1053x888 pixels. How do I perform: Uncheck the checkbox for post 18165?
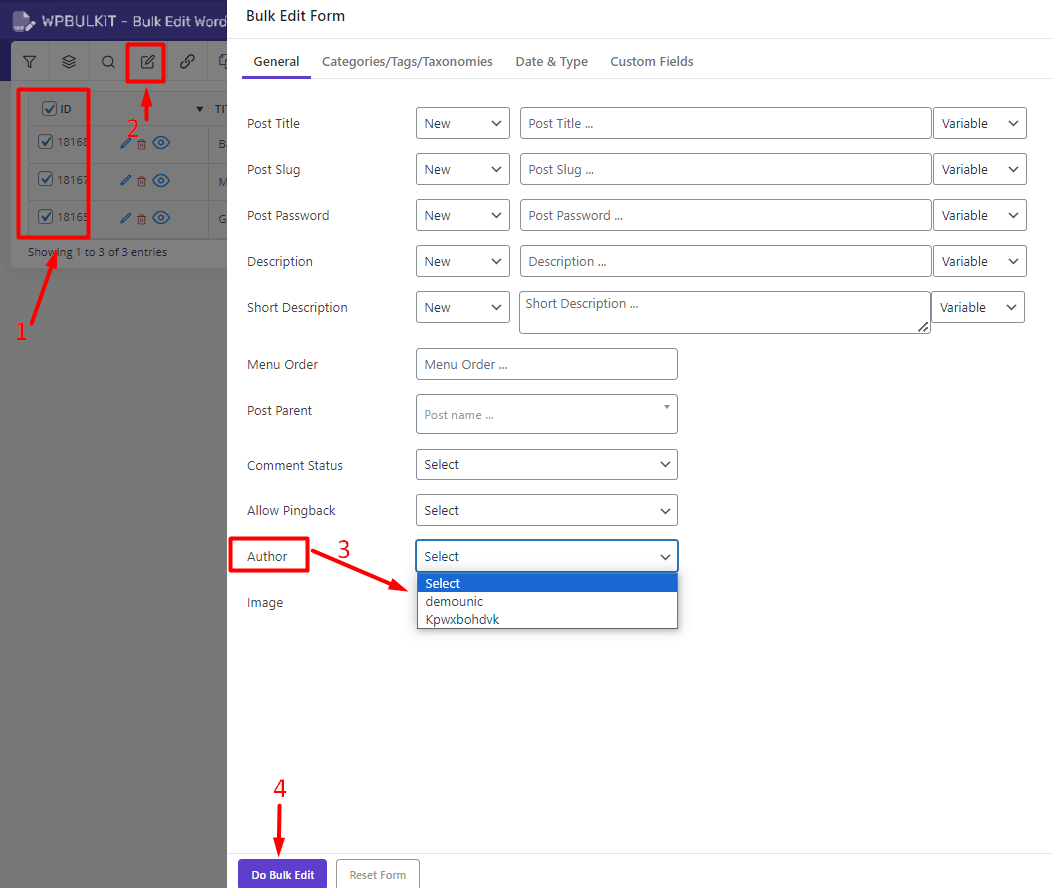[45, 218]
